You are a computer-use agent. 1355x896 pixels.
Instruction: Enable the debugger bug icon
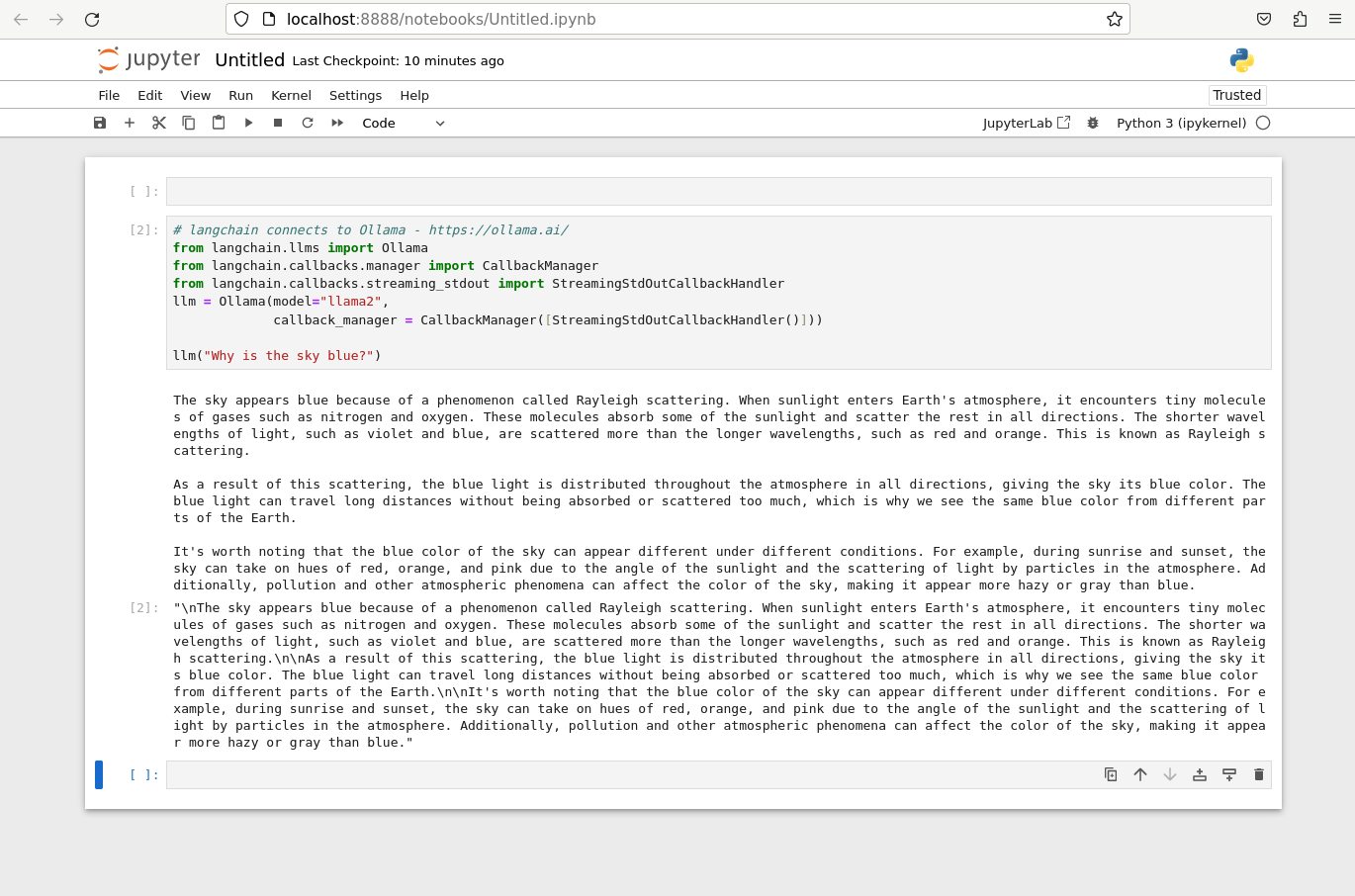1093,123
